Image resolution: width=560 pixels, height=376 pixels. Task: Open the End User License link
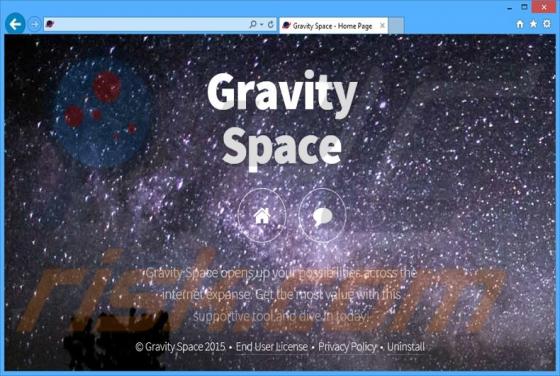click(x=272, y=346)
